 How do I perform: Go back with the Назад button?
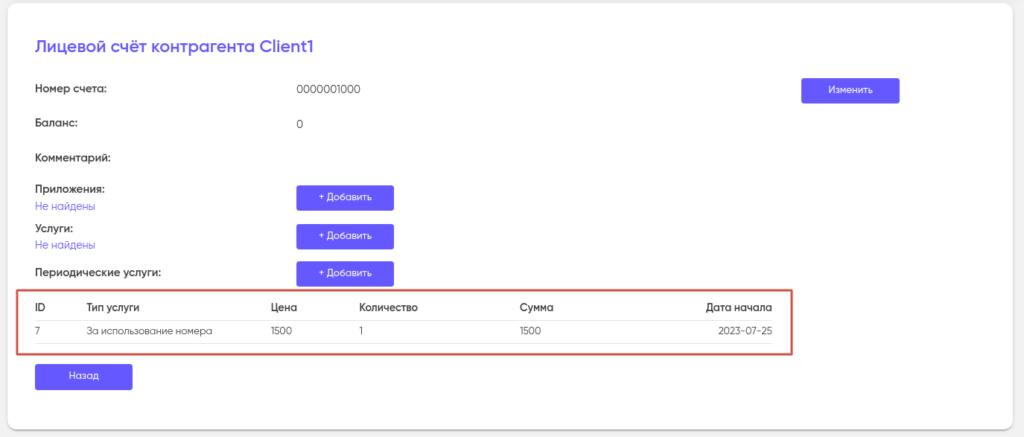point(83,377)
